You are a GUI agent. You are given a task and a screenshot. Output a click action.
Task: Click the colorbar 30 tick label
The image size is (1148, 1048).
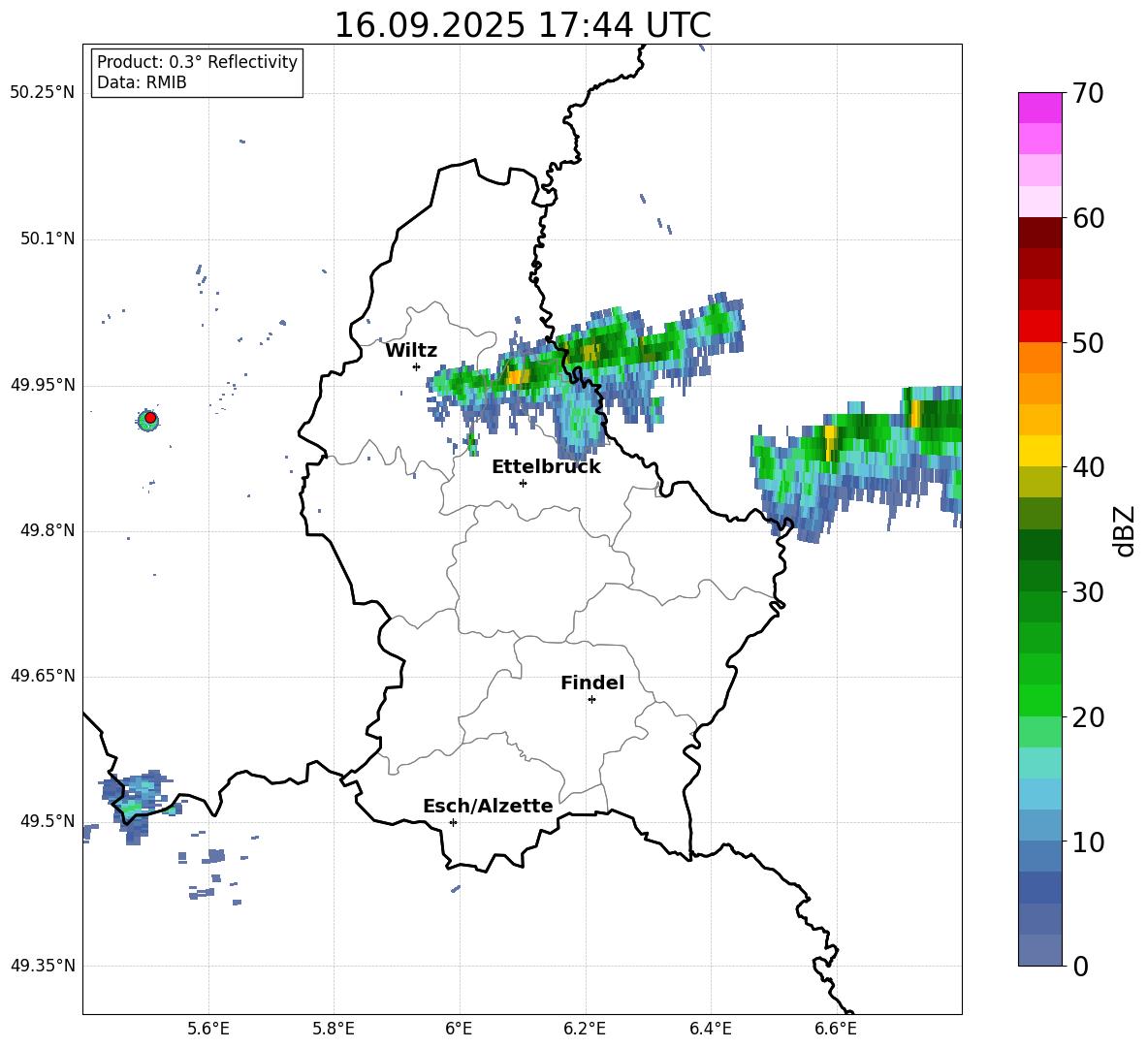click(x=1087, y=592)
